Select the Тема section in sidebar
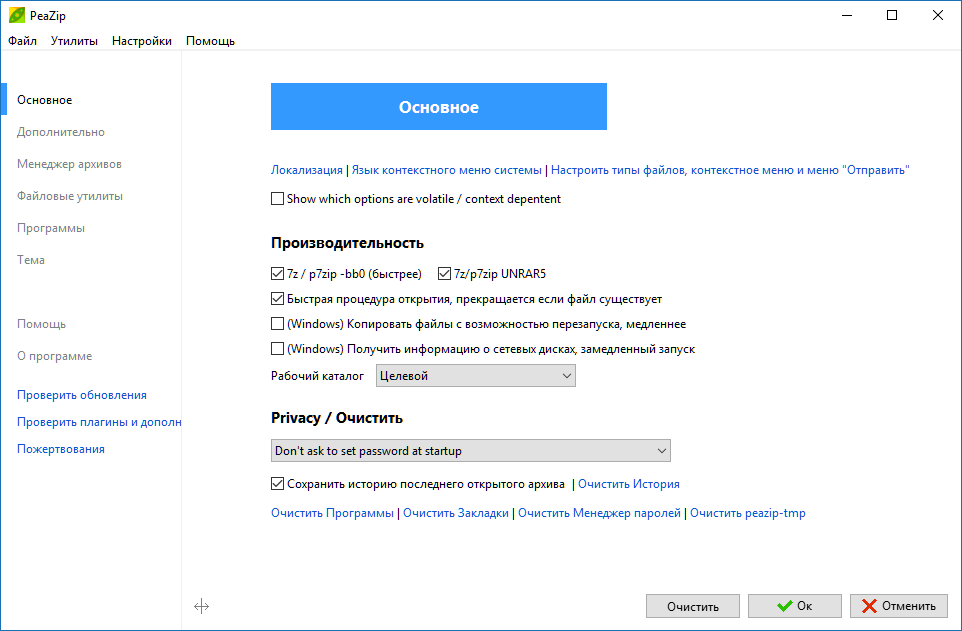962x631 pixels. pyautogui.click(x=31, y=260)
